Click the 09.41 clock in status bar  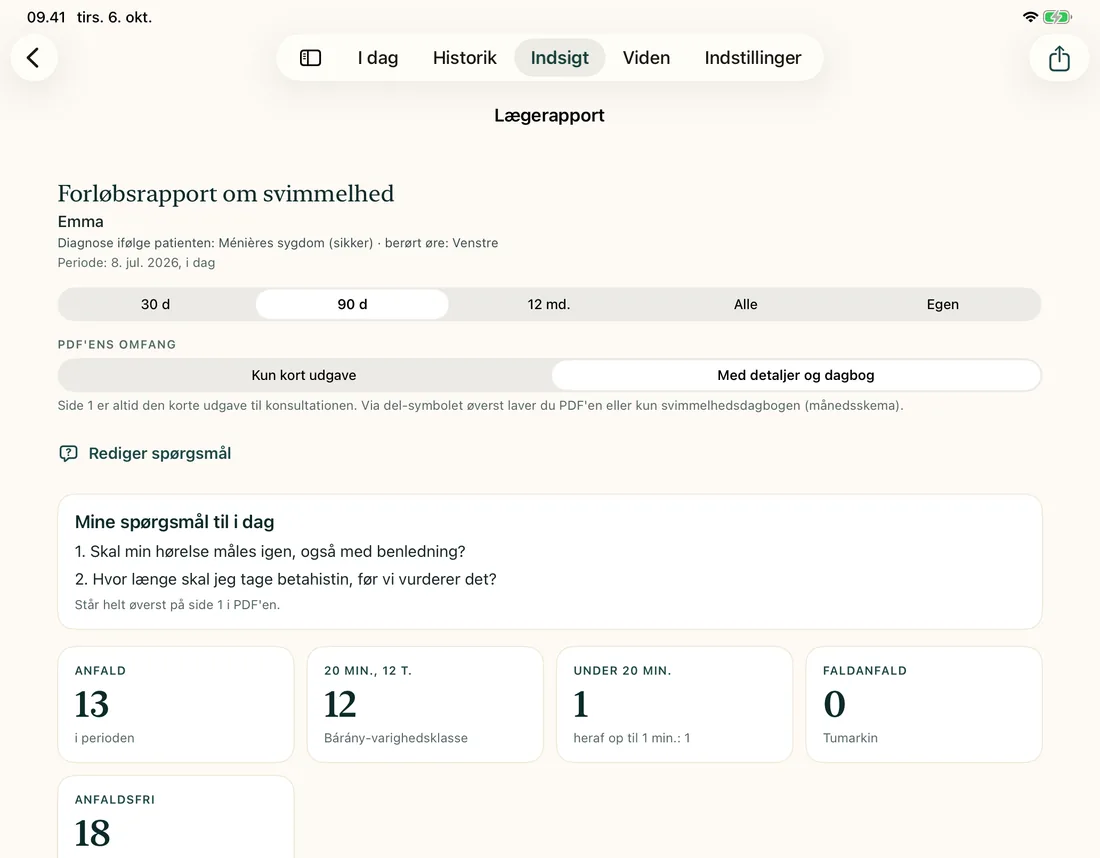pos(46,17)
